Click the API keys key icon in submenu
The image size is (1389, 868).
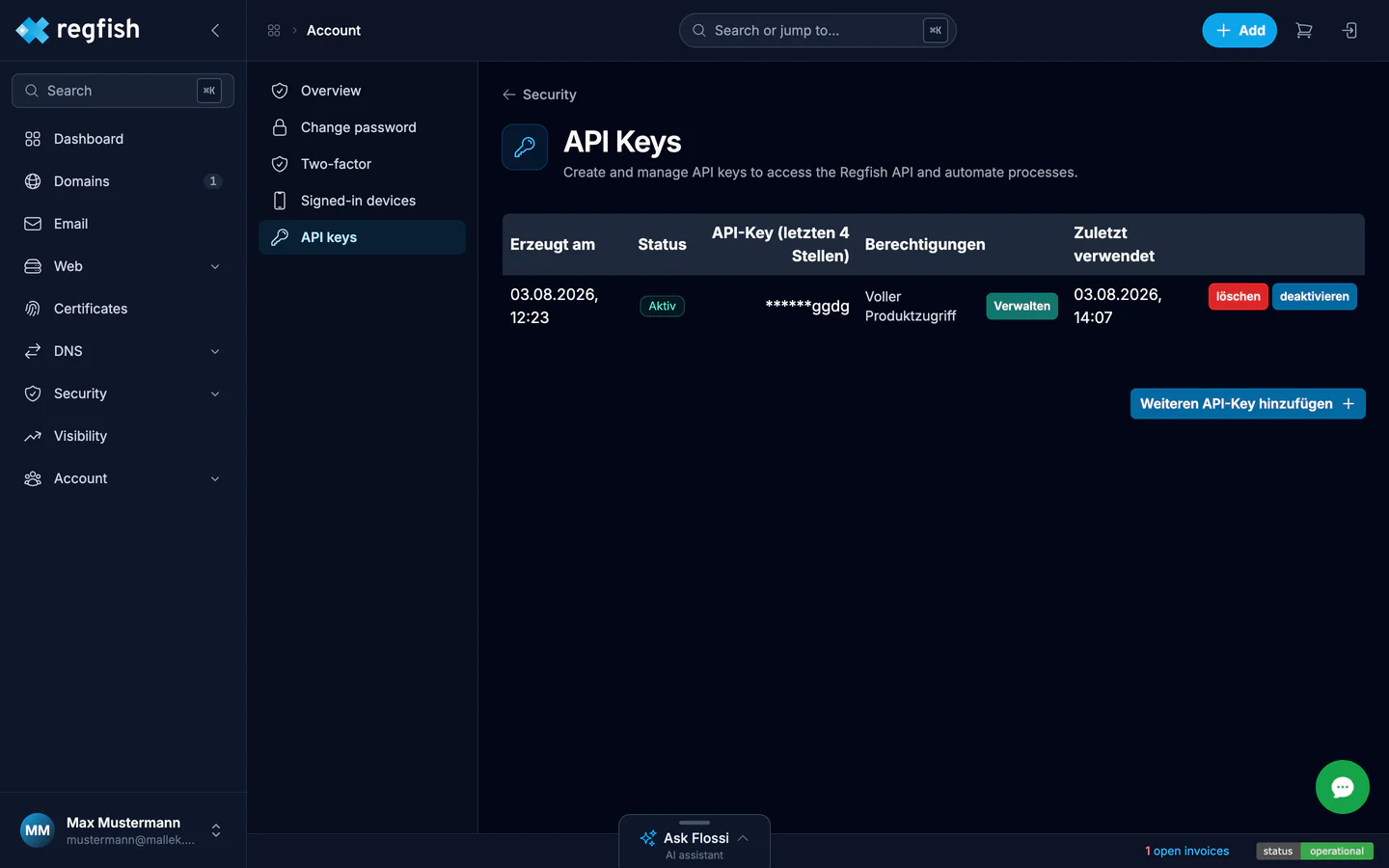click(x=280, y=237)
